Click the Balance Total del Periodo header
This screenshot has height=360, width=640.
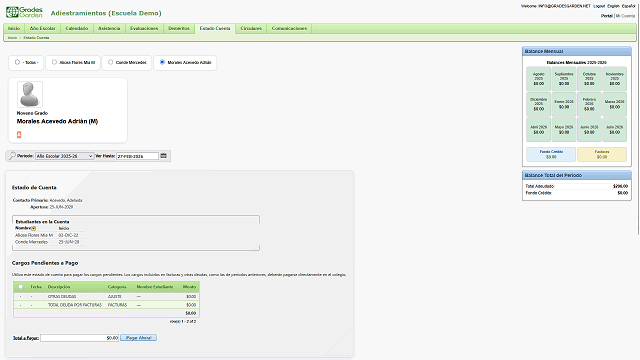point(577,176)
